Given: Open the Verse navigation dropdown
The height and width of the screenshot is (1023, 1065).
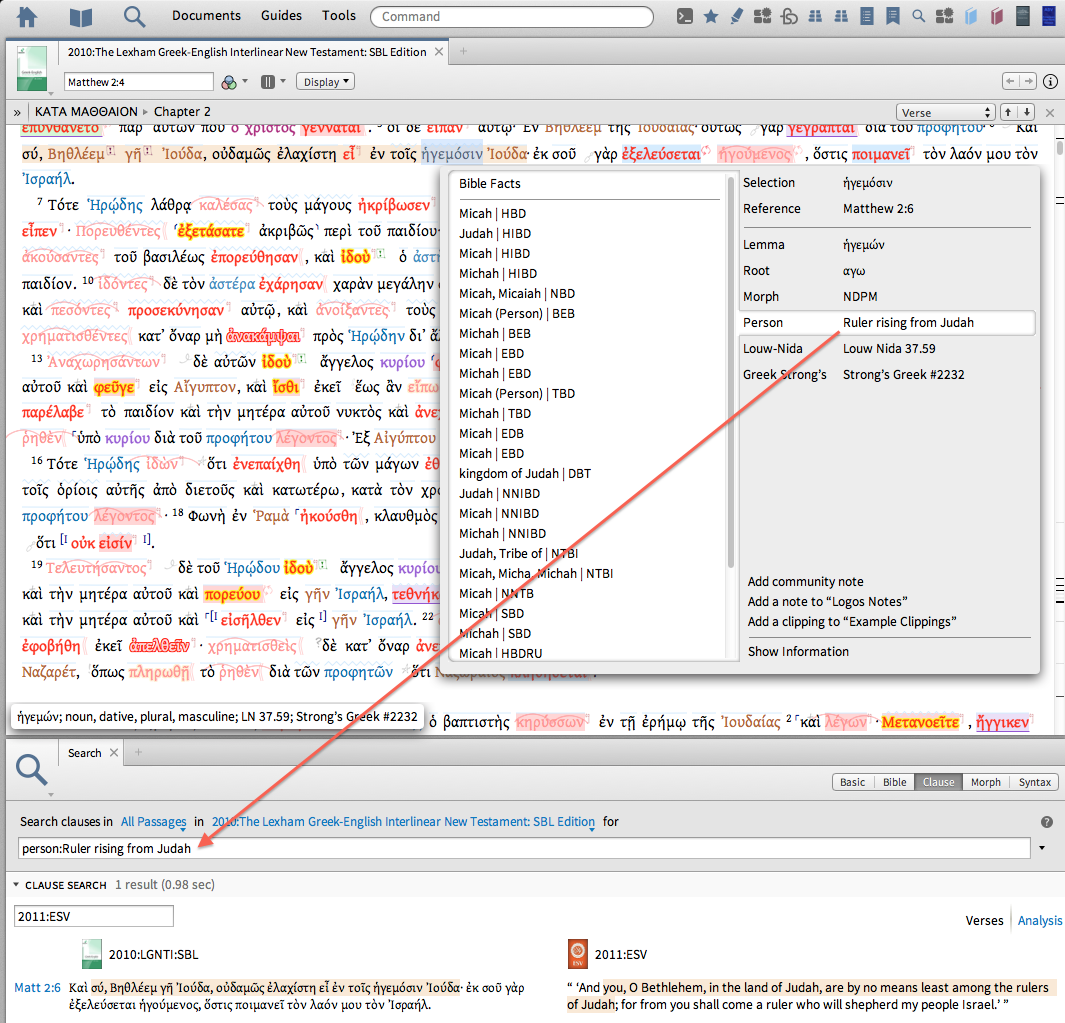Looking at the screenshot, I should (x=946, y=112).
